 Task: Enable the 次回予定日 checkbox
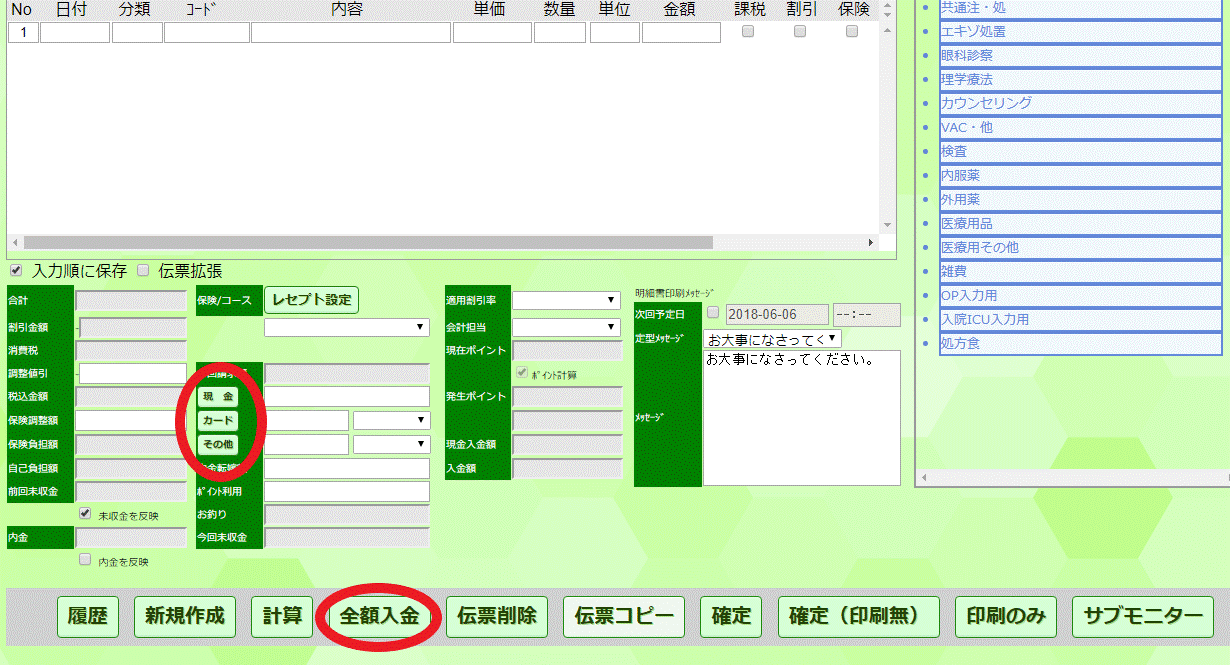[x=713, y=314]
